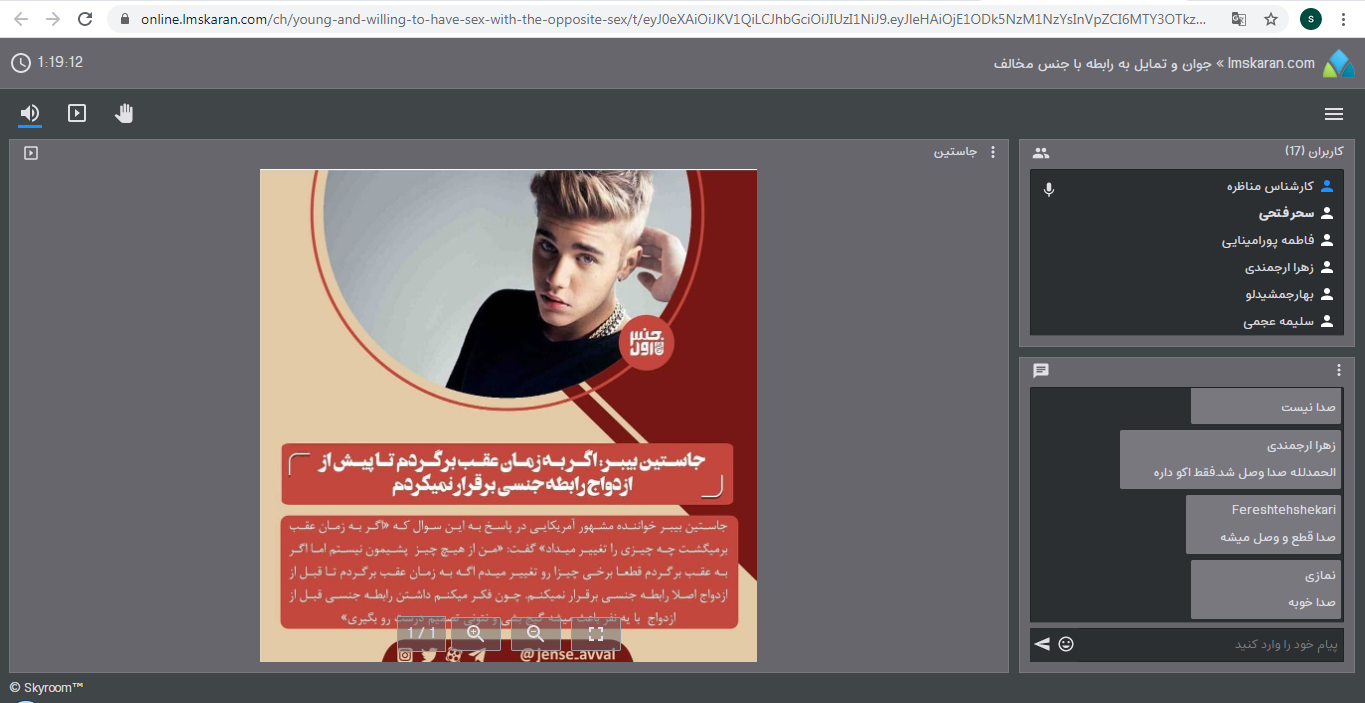Open the chat panel three-dot options

click(x=1339, y=370)
